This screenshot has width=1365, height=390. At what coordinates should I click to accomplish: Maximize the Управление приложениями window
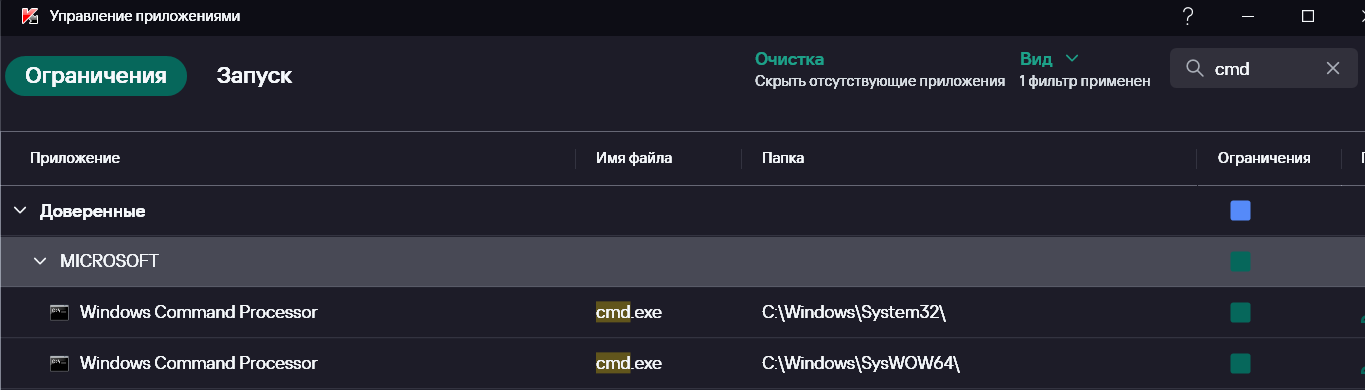tap(1307, 16)
